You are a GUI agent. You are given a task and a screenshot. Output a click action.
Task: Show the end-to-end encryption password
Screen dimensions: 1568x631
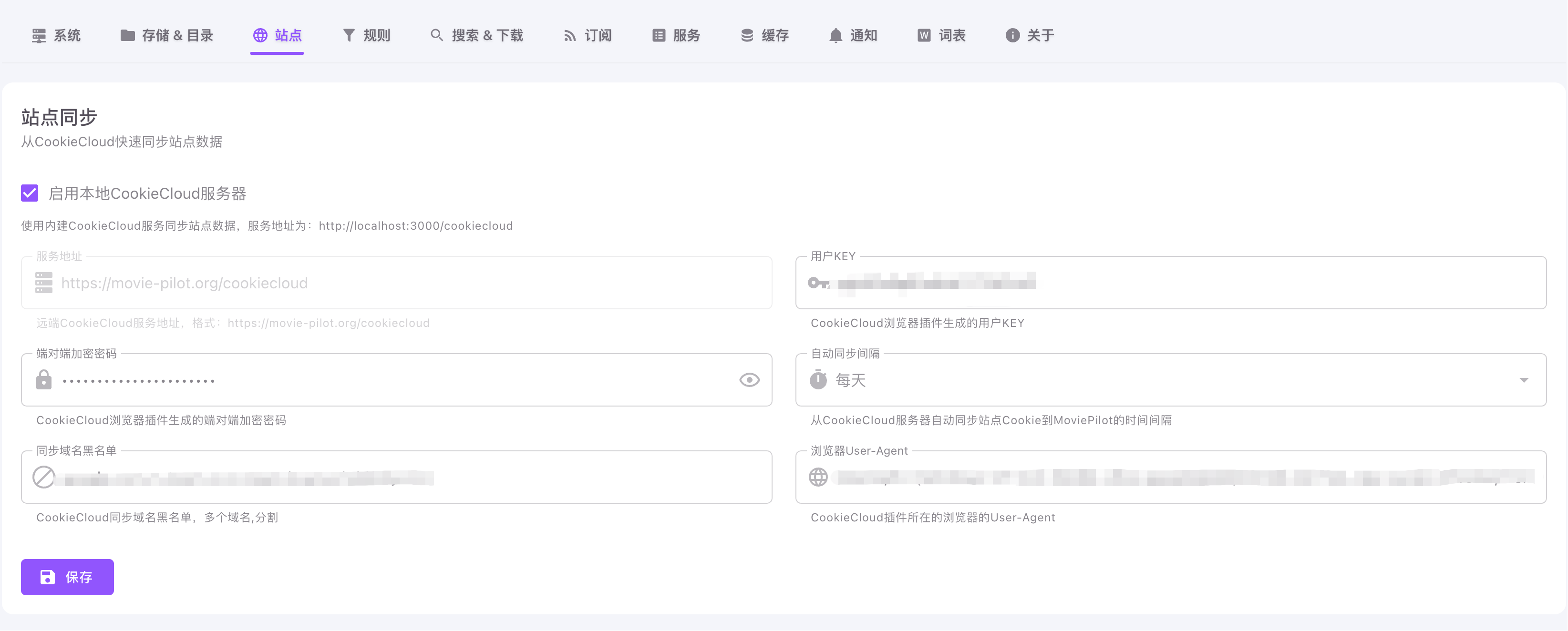tap(749, 380)
